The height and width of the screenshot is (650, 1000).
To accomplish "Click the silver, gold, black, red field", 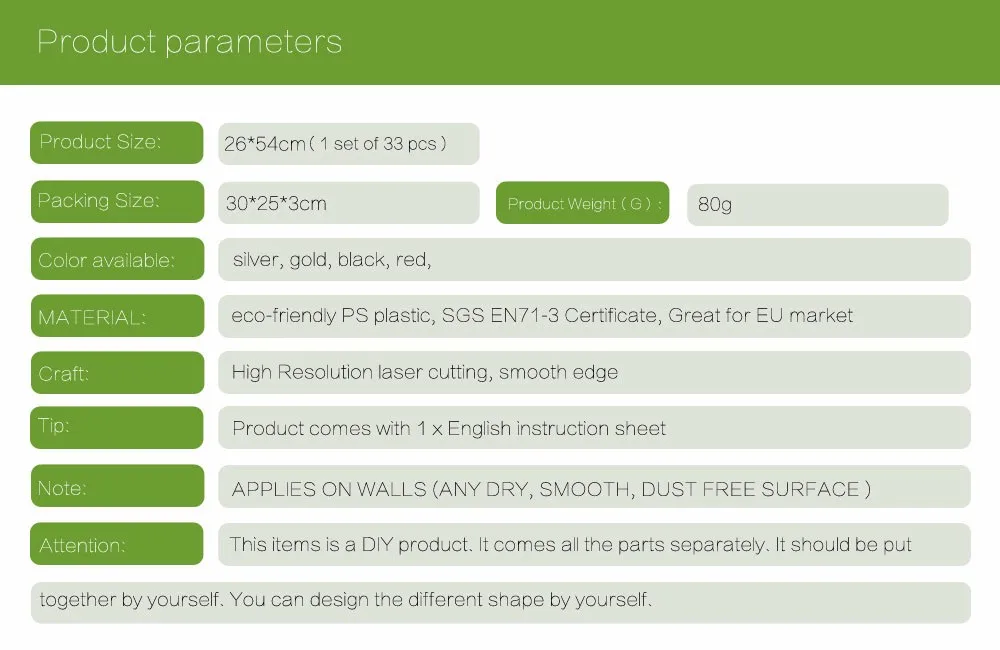I will coord(594,260).
